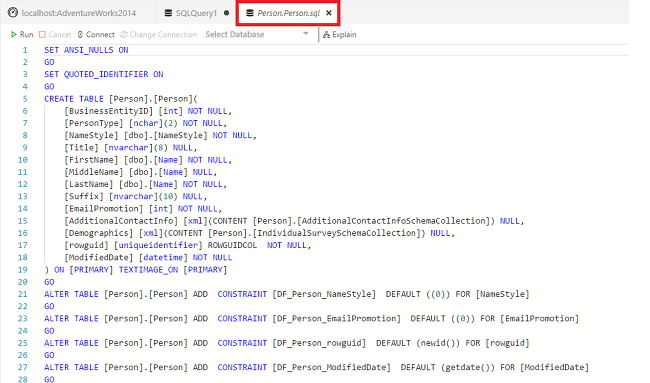Close the Person.Person.sql tab
Image resolution: width=650 pixels, height=383 pixels.
click(x=329, y=13)
